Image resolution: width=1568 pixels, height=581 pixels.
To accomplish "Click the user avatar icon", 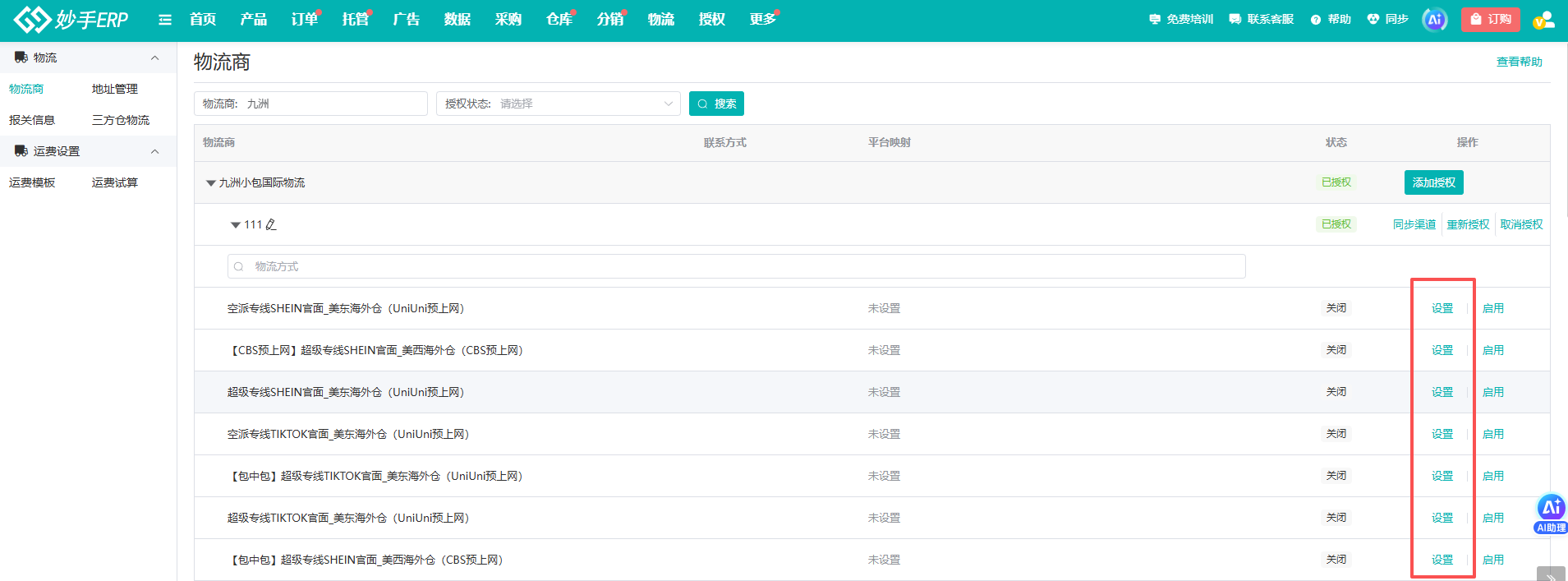I will (1544, 19).
